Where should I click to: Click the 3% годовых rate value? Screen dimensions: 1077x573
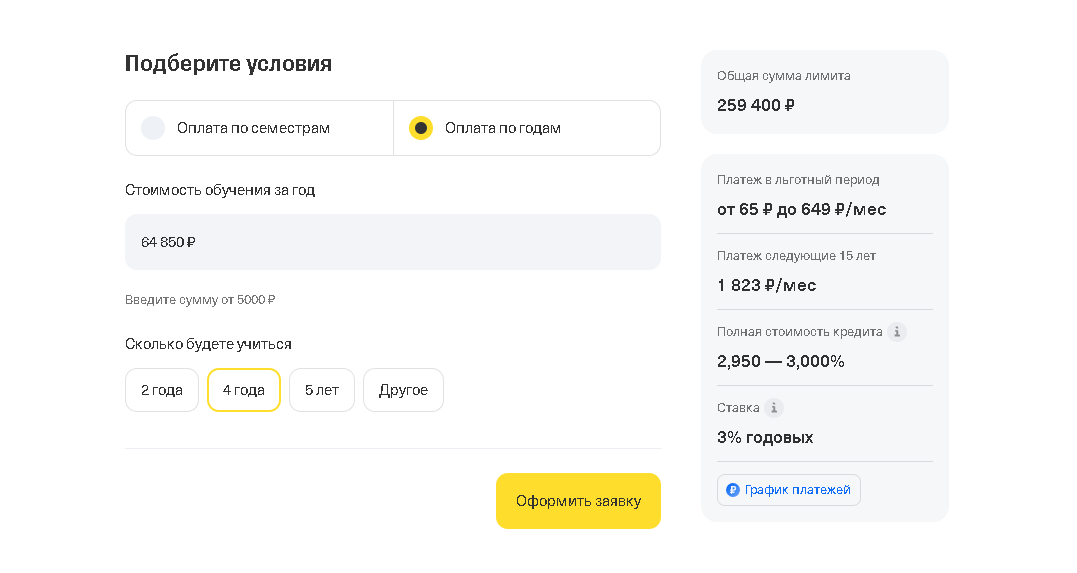pyautogui.click(x=765, y=437)
